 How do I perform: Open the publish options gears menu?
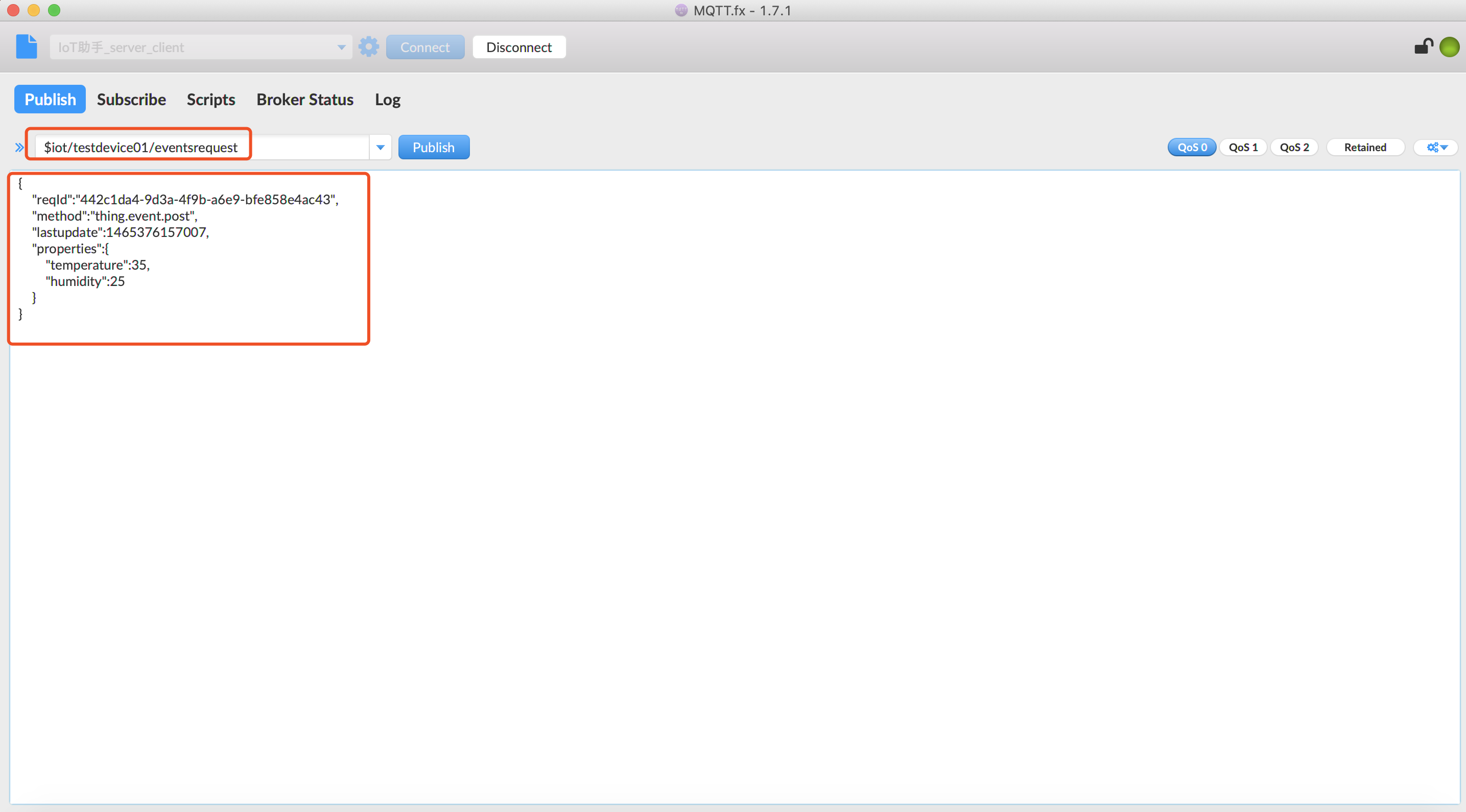[1436, 148]
